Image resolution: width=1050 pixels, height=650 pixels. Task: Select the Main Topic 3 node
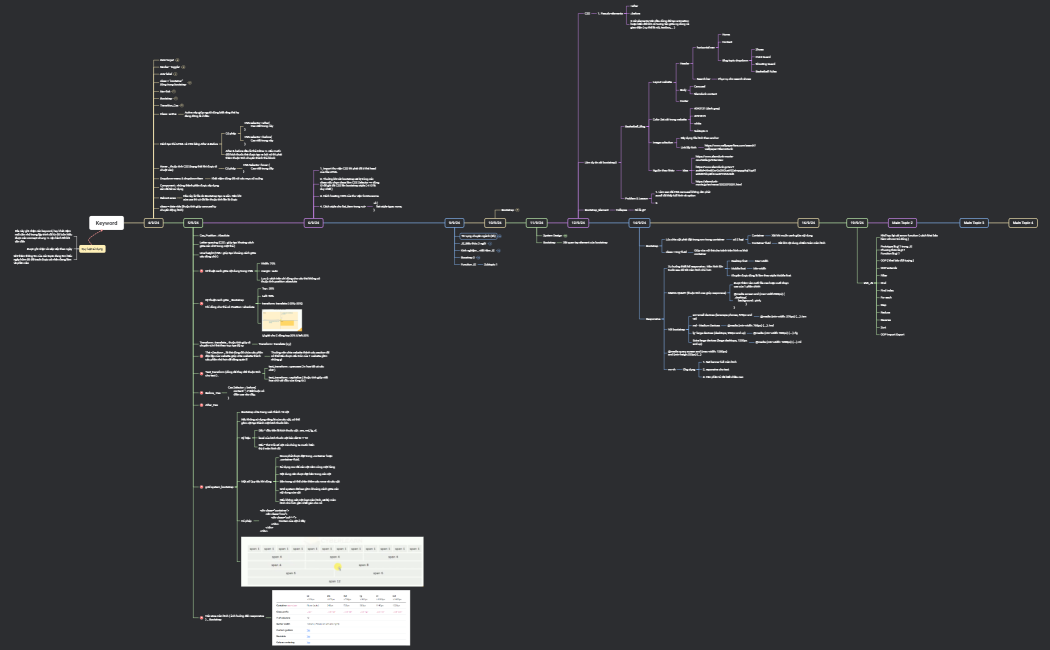973,223
